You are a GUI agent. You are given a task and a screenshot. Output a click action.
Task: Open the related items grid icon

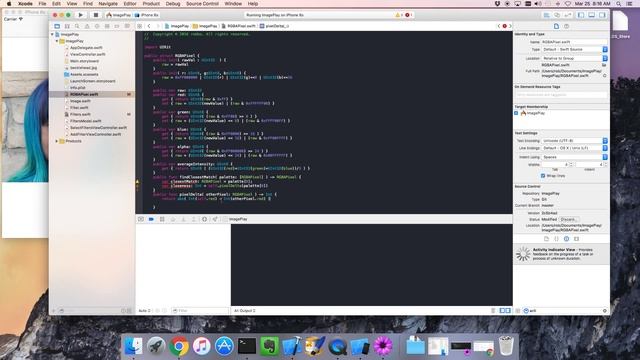click(140, 26)
